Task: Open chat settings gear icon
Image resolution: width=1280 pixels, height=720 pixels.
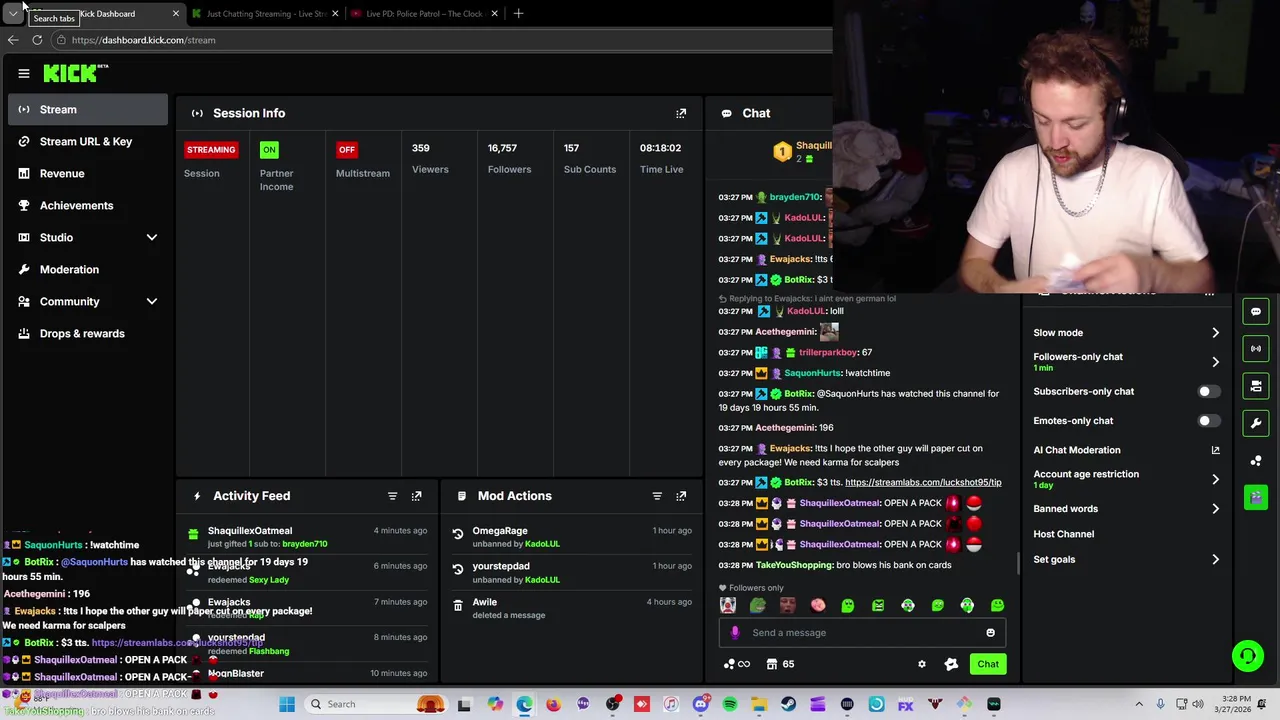Action: pyautogui.click(x=922, y=664)
